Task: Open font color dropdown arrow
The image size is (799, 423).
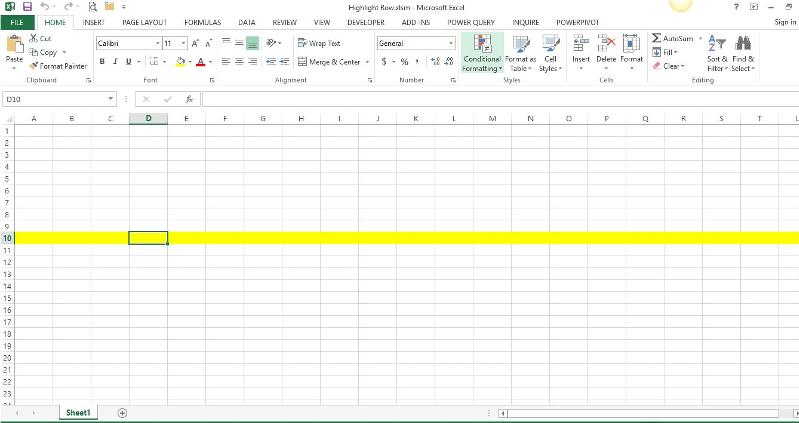Action: pos(210,62)
